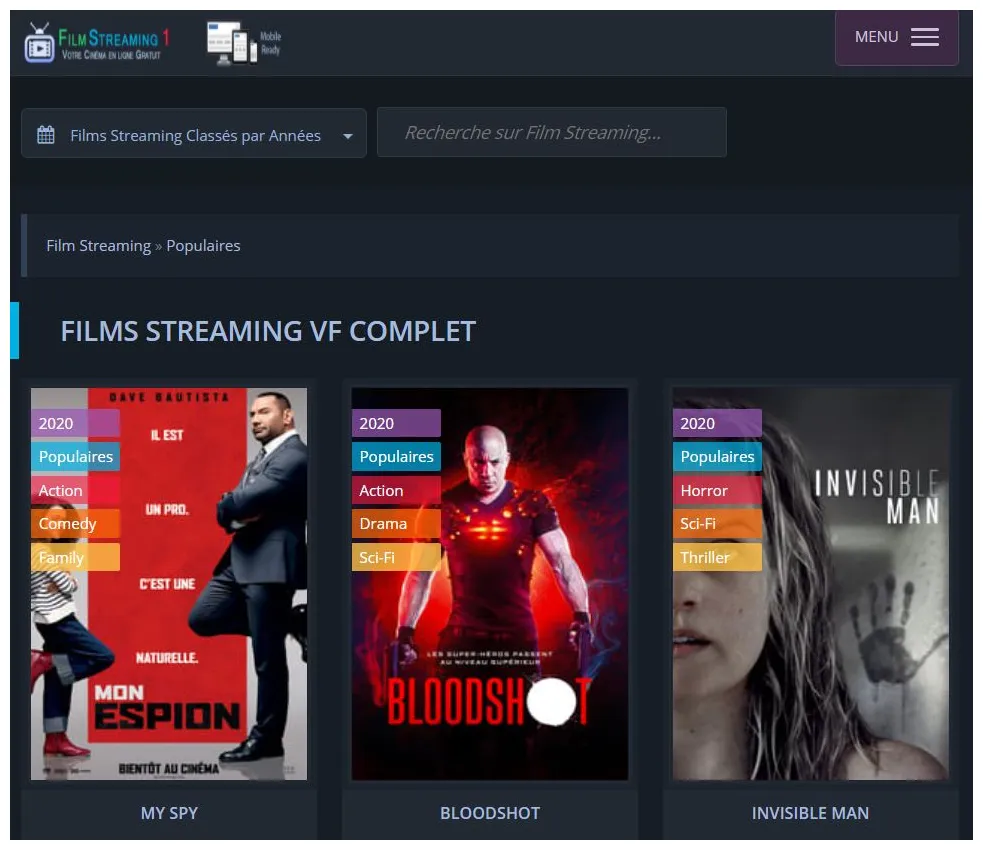Select Populaires in the breadcrumb trail
Image resolution: width=983 pixels, height=850 pixels.
click(203, 245)
